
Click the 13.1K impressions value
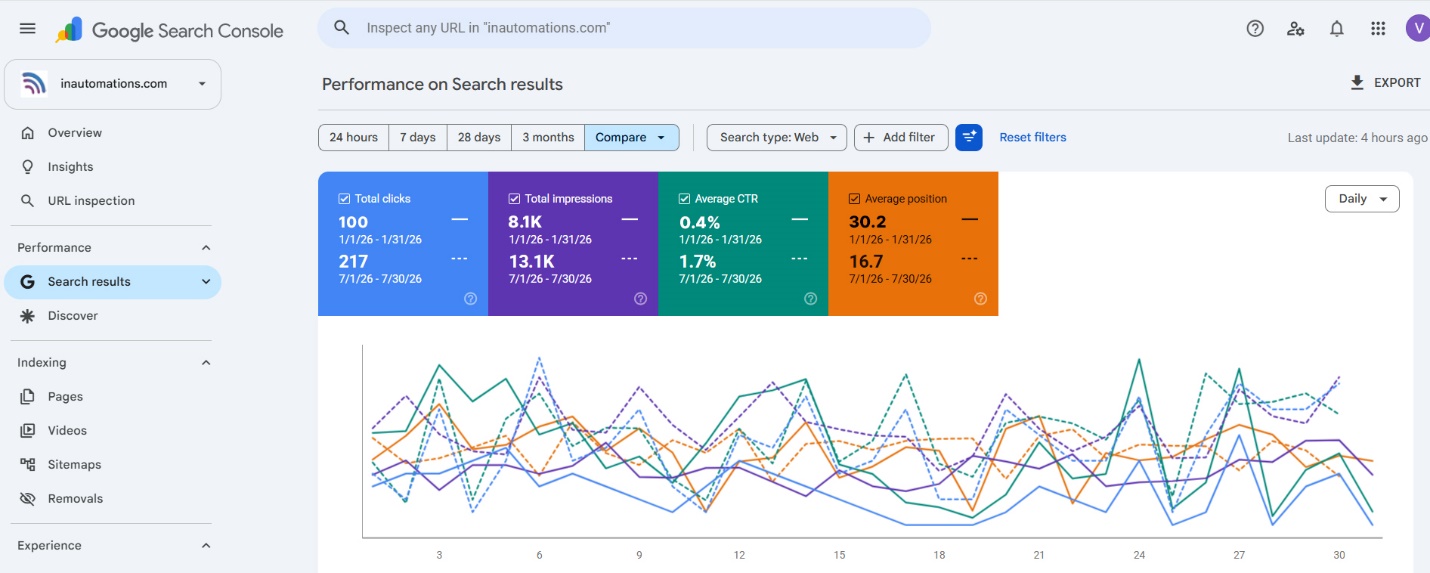click(x=531, y=262)
